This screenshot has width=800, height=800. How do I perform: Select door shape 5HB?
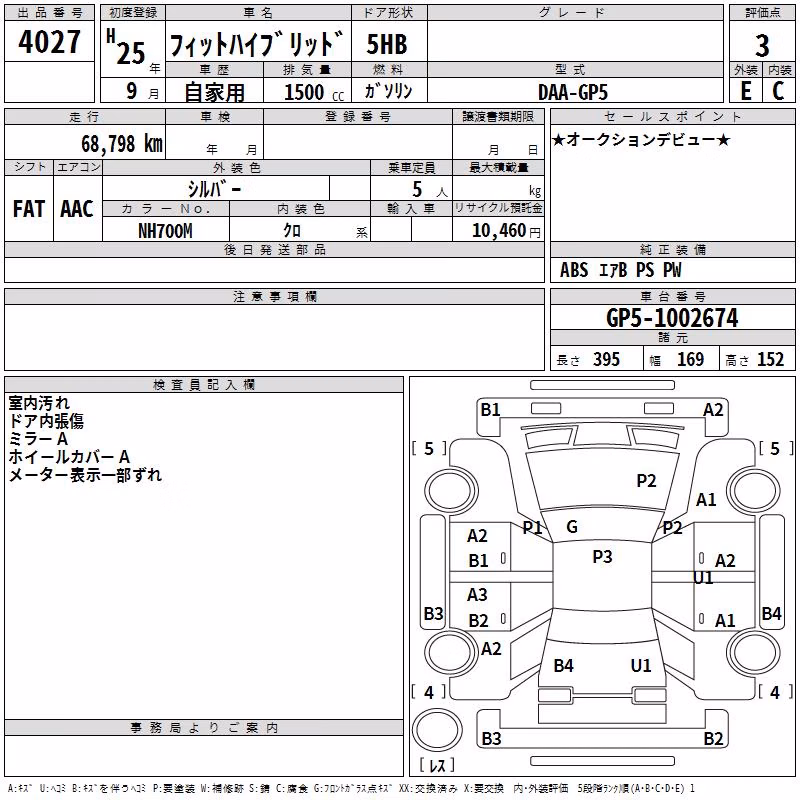coord(387,44)
